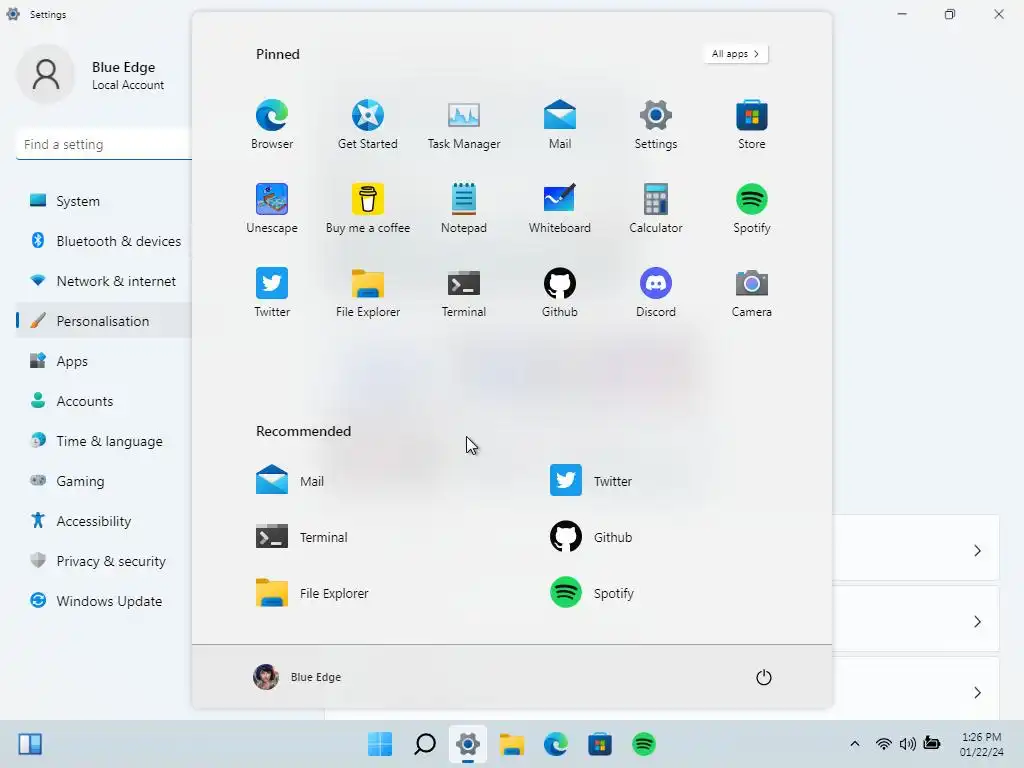The image size is (1024, 768).
Task: Open pinned File Explorer
Action: [368, 292]
